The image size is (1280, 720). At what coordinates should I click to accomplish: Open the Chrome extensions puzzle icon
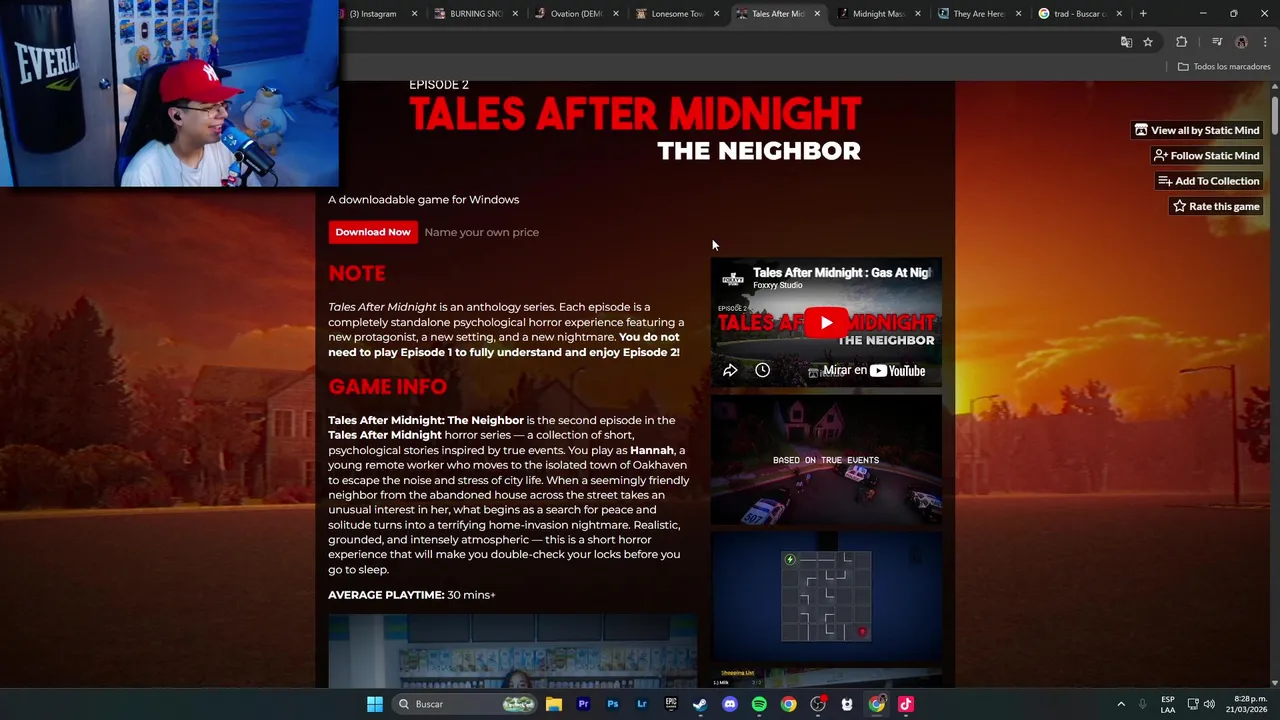point(1182,42)
